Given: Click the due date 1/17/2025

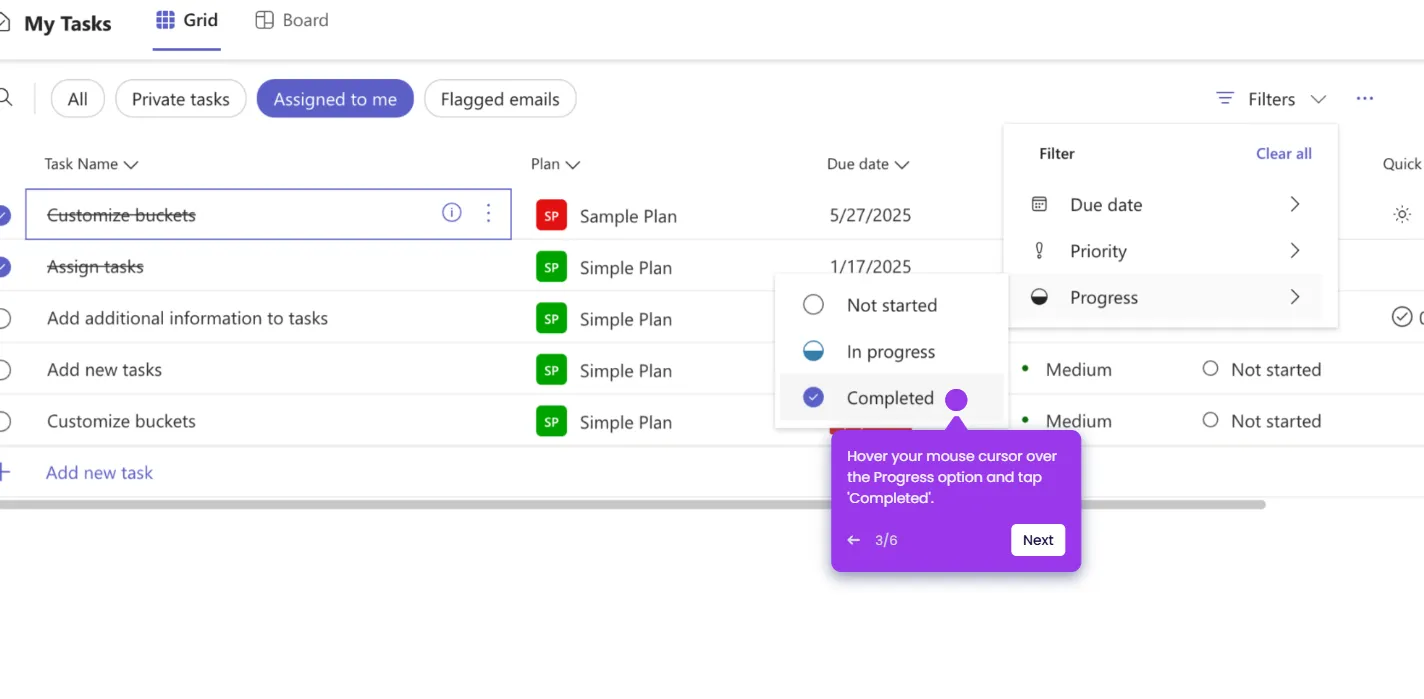Looking at the screenshot, I should coord(870,267).
